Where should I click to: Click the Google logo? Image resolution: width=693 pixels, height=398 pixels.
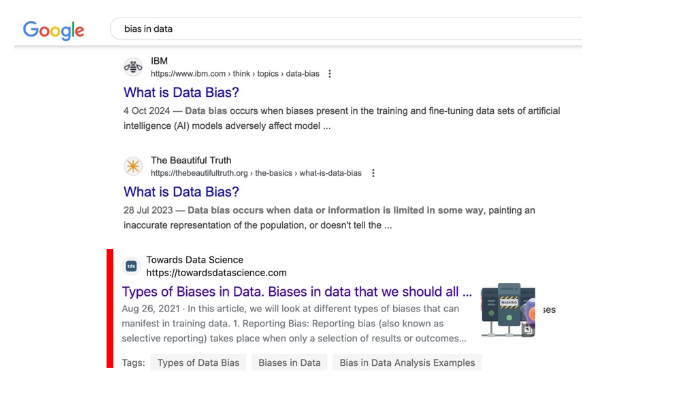point(53,30)
